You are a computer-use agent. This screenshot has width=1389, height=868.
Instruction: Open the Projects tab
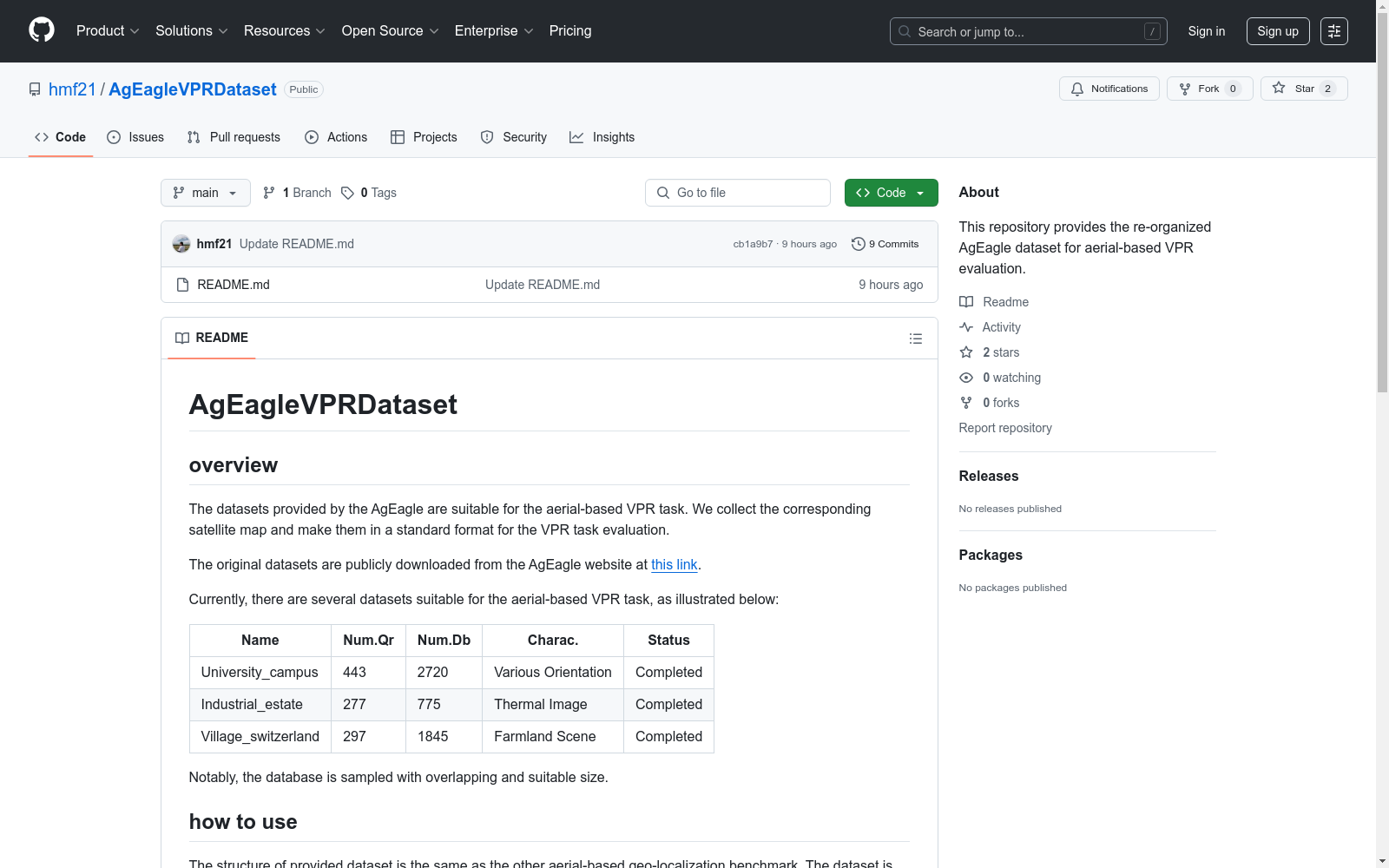tap(424, 137)
